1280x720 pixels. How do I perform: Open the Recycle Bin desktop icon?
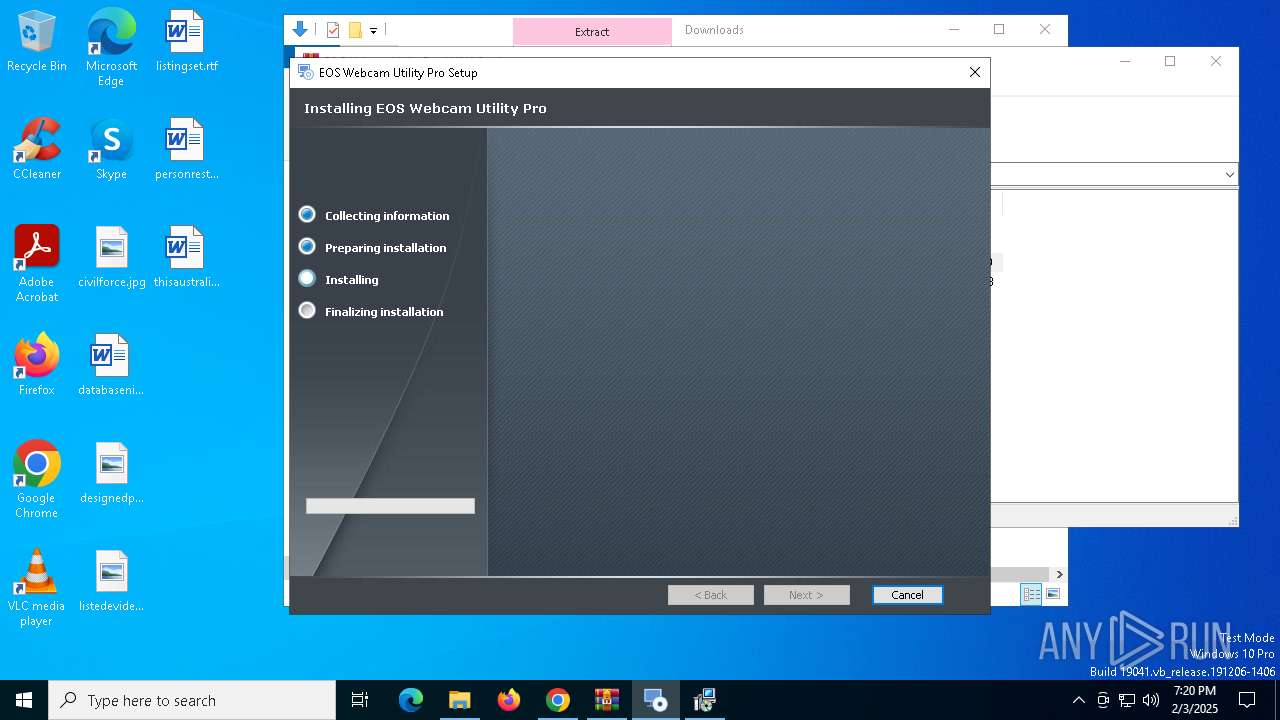[37, 42]
